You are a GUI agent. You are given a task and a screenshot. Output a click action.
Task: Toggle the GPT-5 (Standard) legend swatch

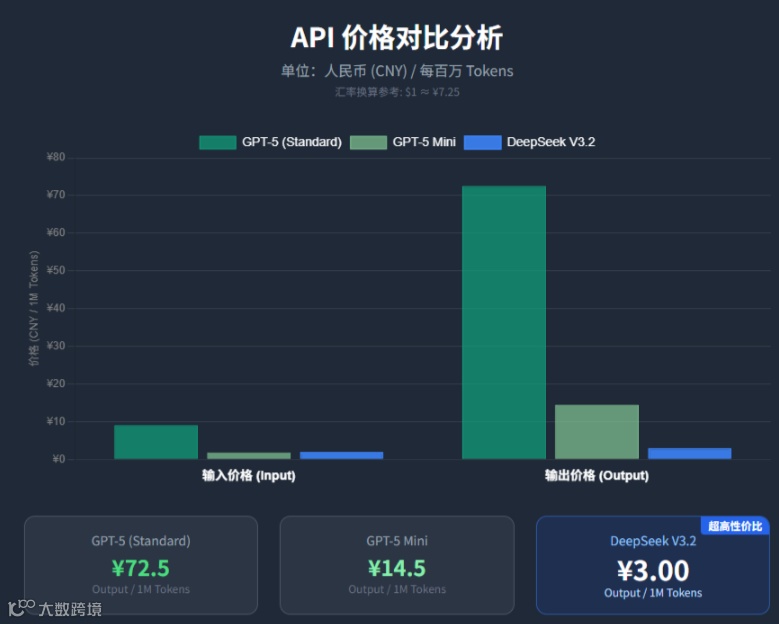(x=218, y=143)
